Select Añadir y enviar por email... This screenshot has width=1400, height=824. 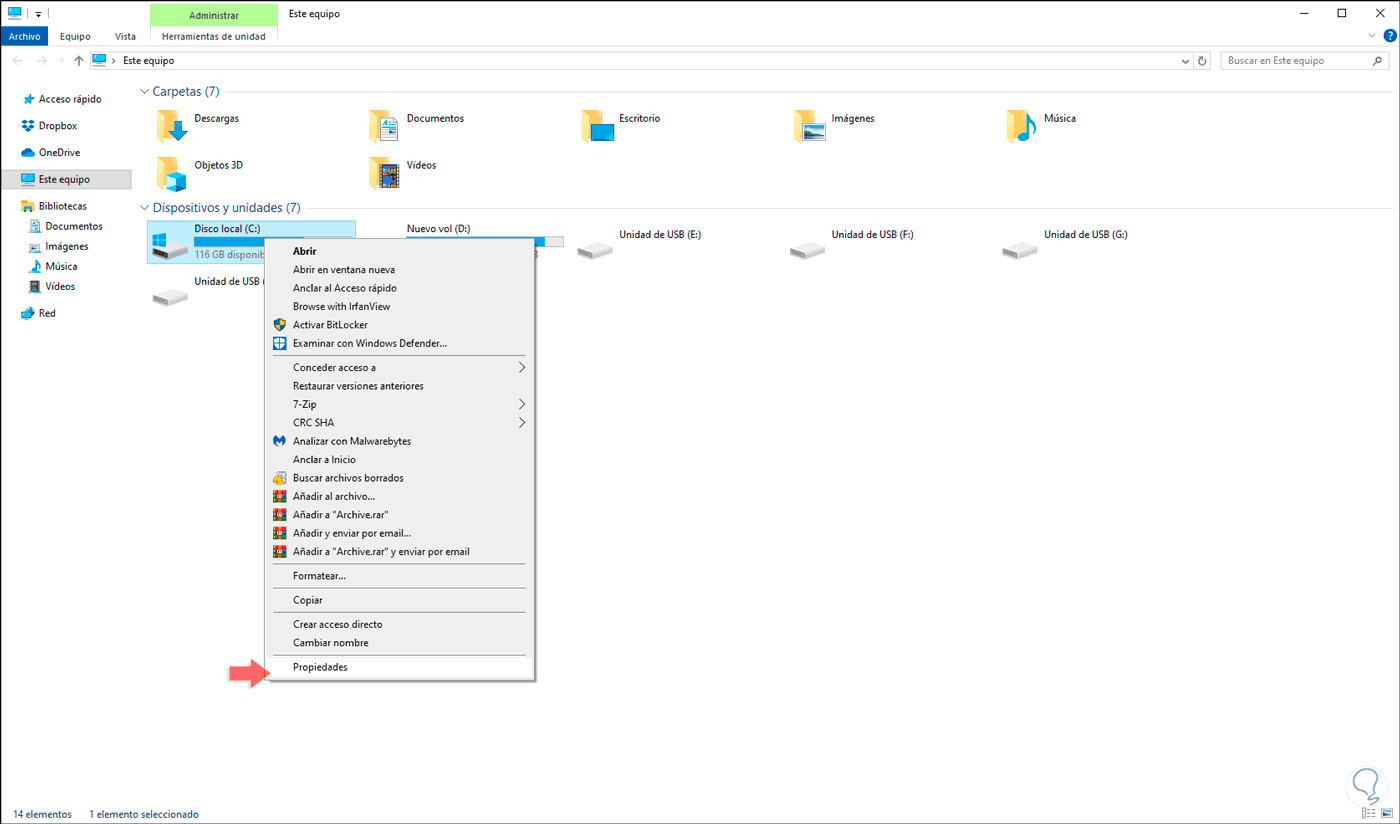(400, 533)
